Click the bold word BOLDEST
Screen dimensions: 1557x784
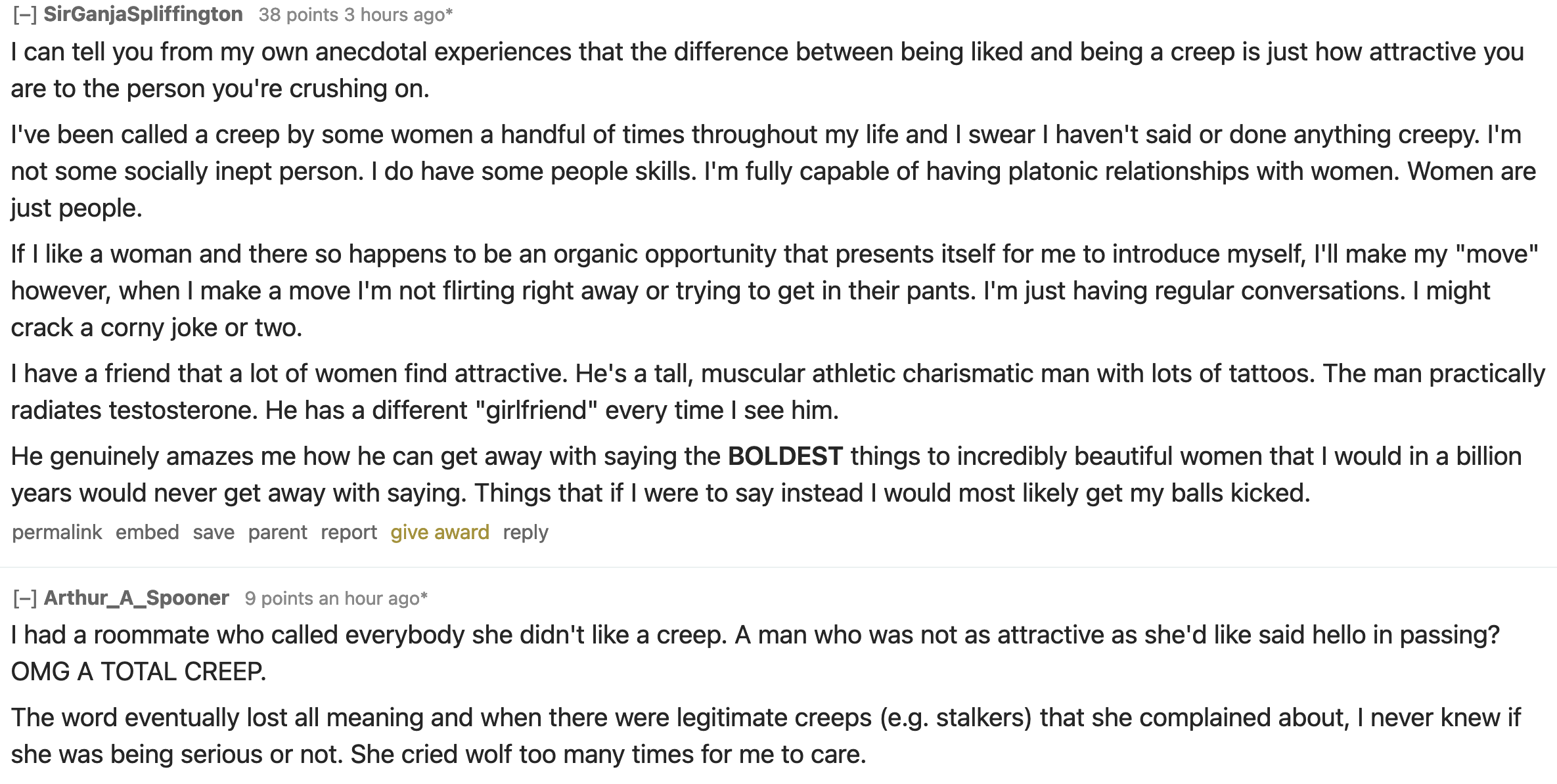[x=785, y=456]
